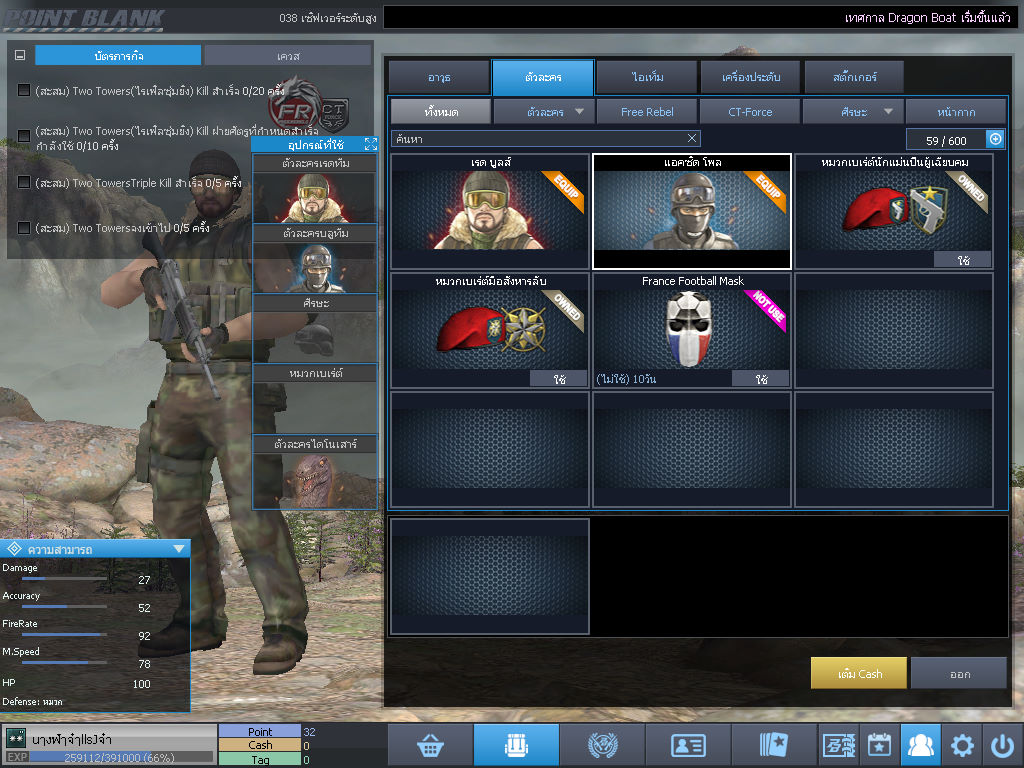
Task: Expand inventory slots with plus icon
Action: [x=995, y=139]
